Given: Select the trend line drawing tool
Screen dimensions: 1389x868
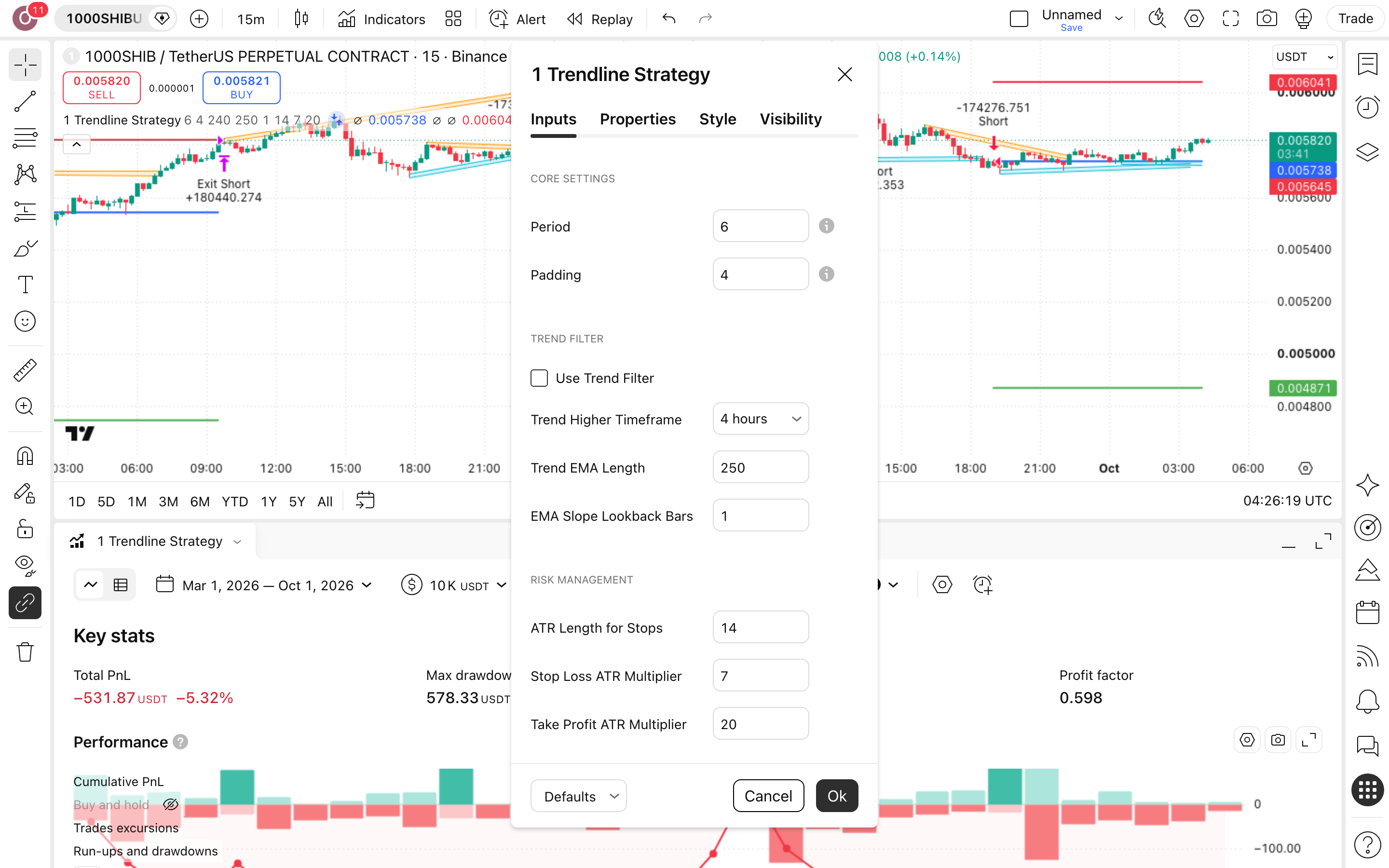Looking at the screenshot, I should (x=25, y=102).
